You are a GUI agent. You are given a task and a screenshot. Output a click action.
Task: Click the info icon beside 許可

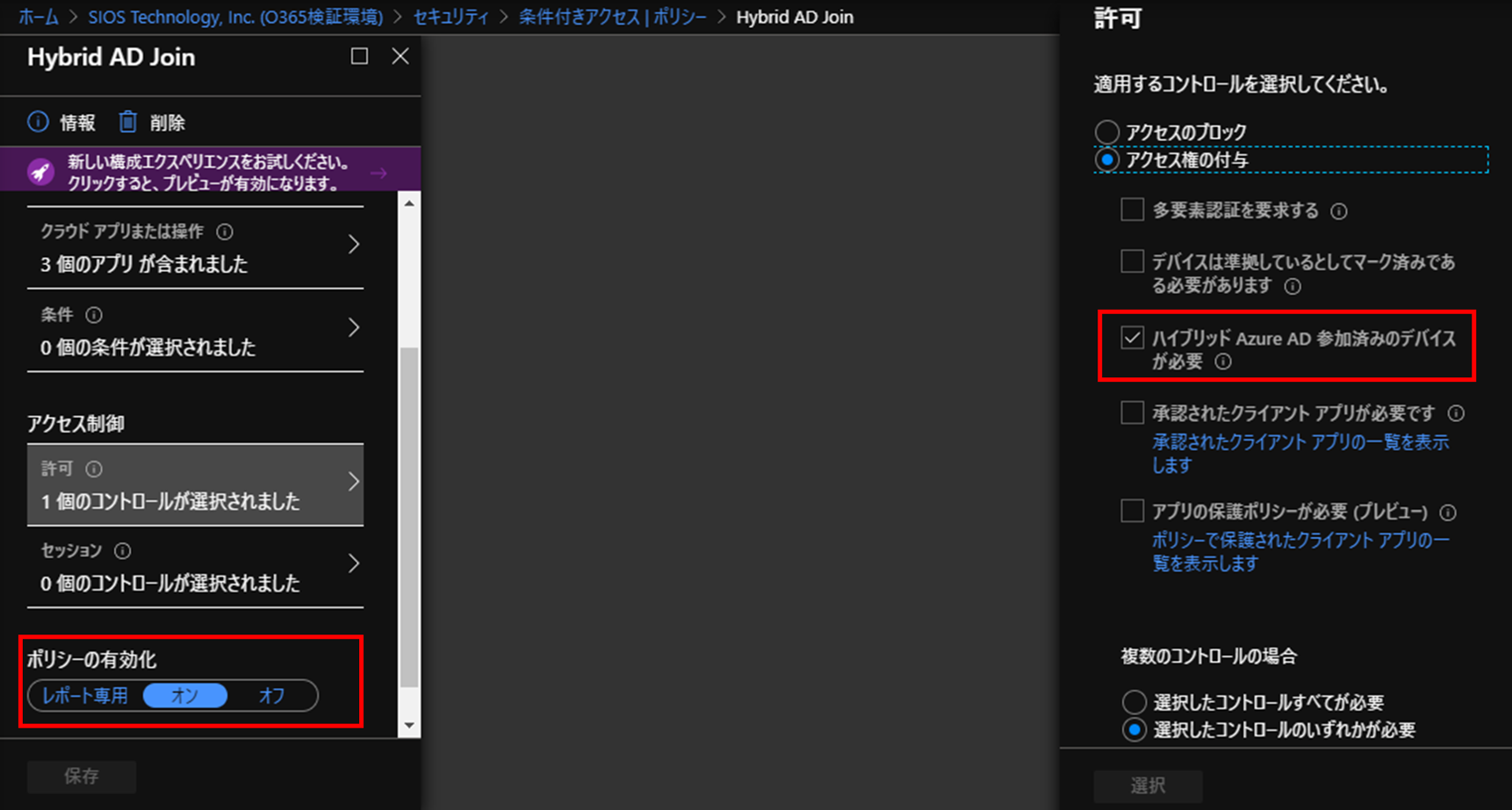coord(94,469)
